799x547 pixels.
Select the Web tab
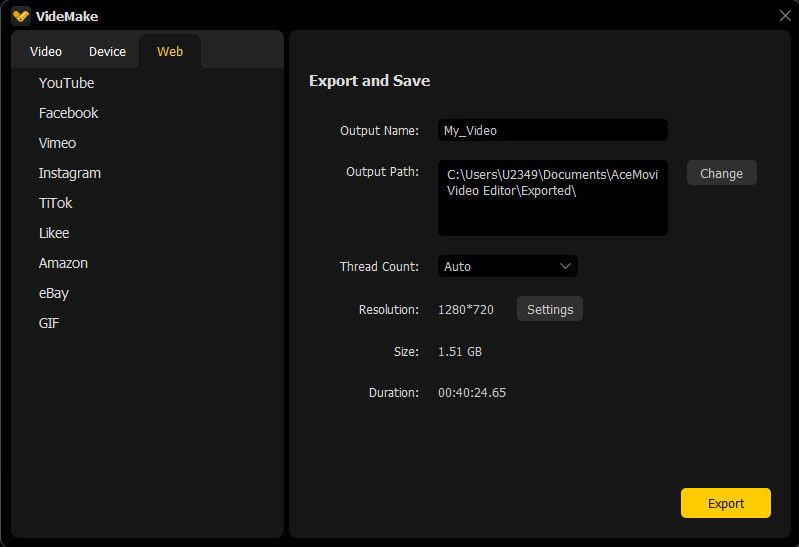[x=170, y=51]
